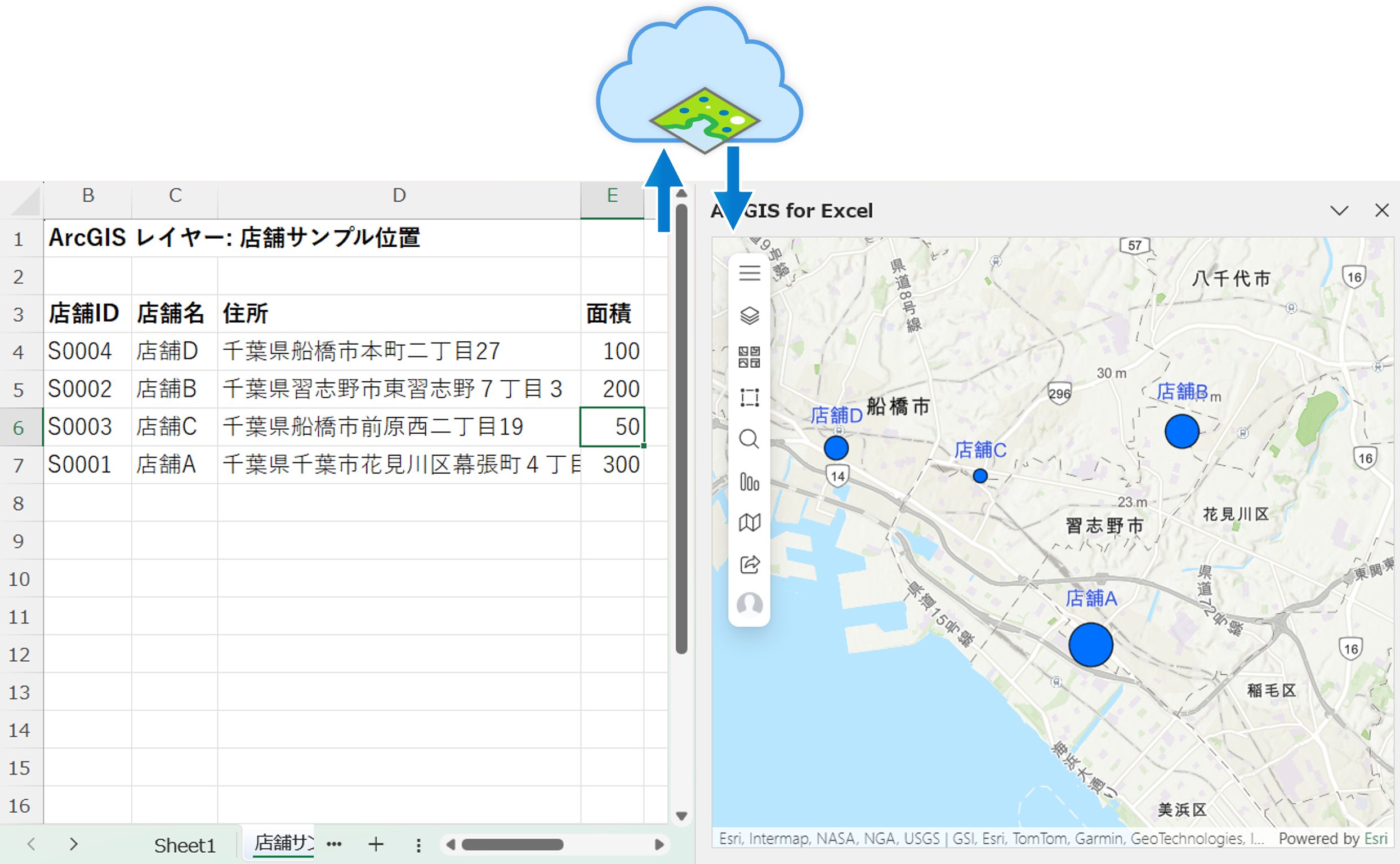Open the folded map icon
Screen dimensions: 1400x864
pyautogui.click(x=750, y=522)
